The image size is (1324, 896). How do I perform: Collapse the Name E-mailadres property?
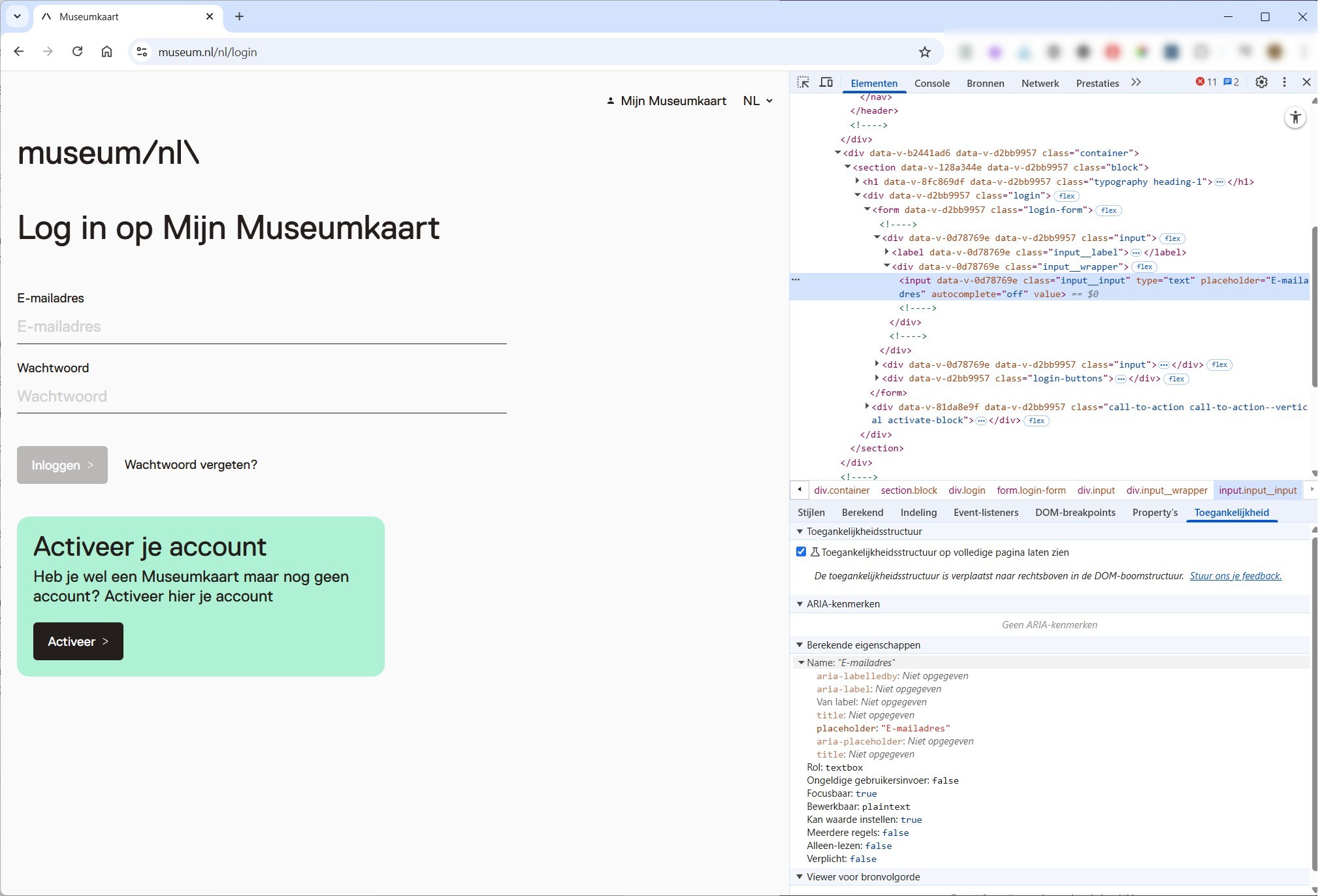click(801, 662)
